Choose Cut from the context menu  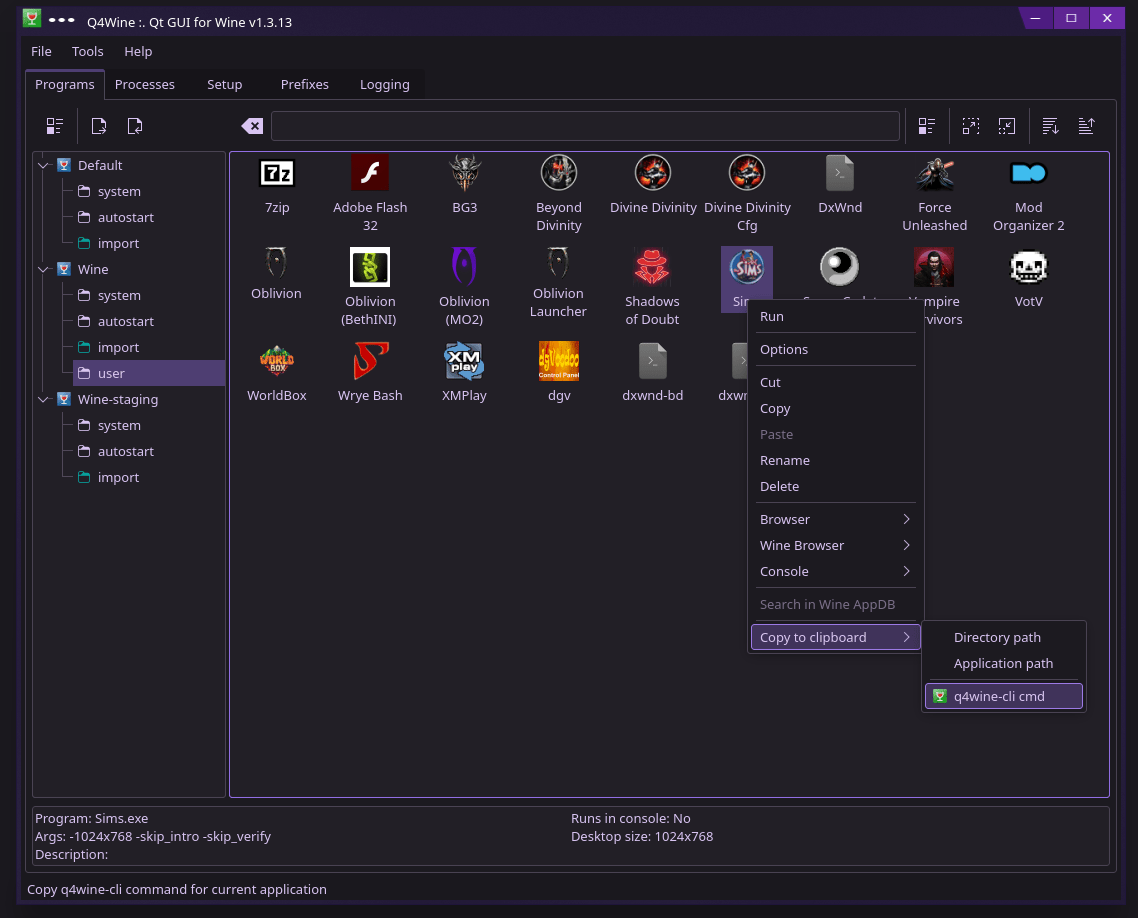(x=835, y=382)
